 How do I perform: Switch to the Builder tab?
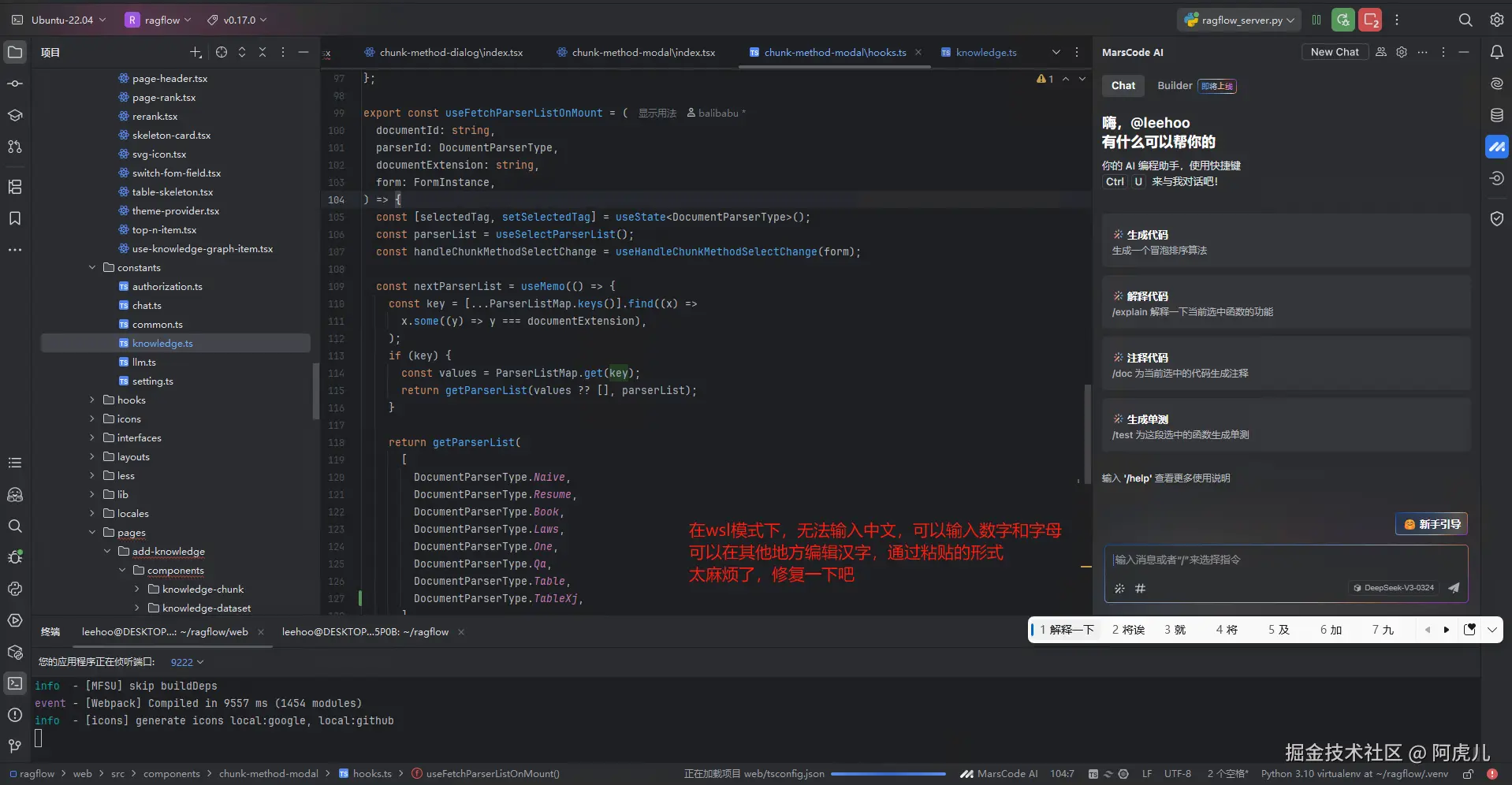pos(1175,86)
